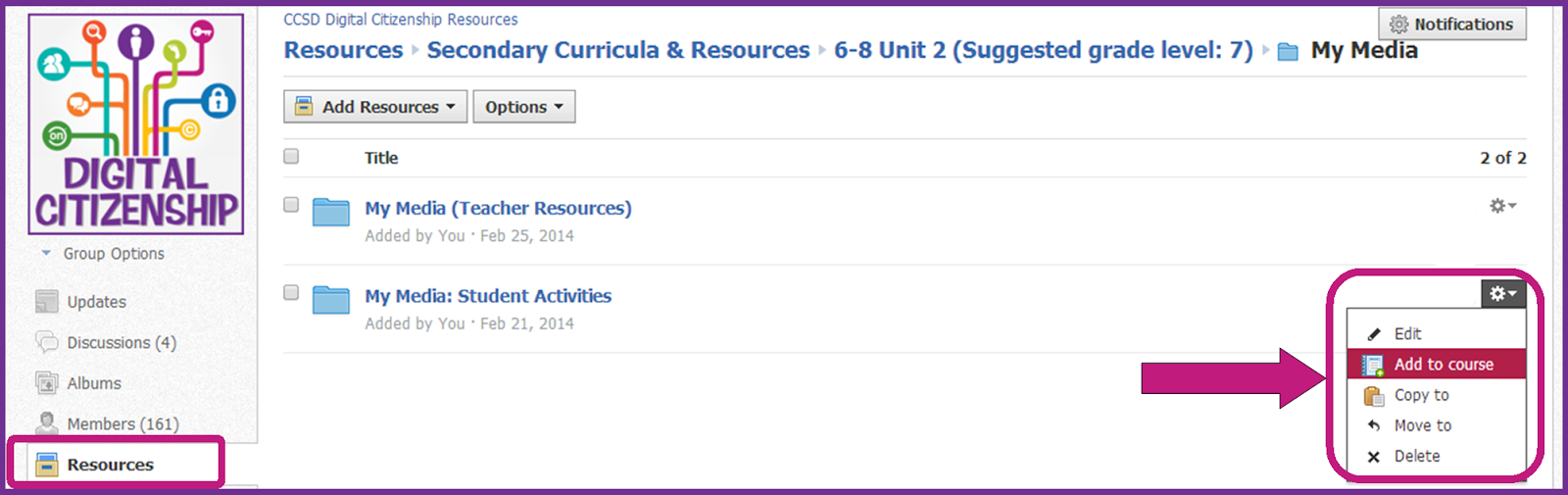Click the Updates sidebar icon

(x=46, y=302)
